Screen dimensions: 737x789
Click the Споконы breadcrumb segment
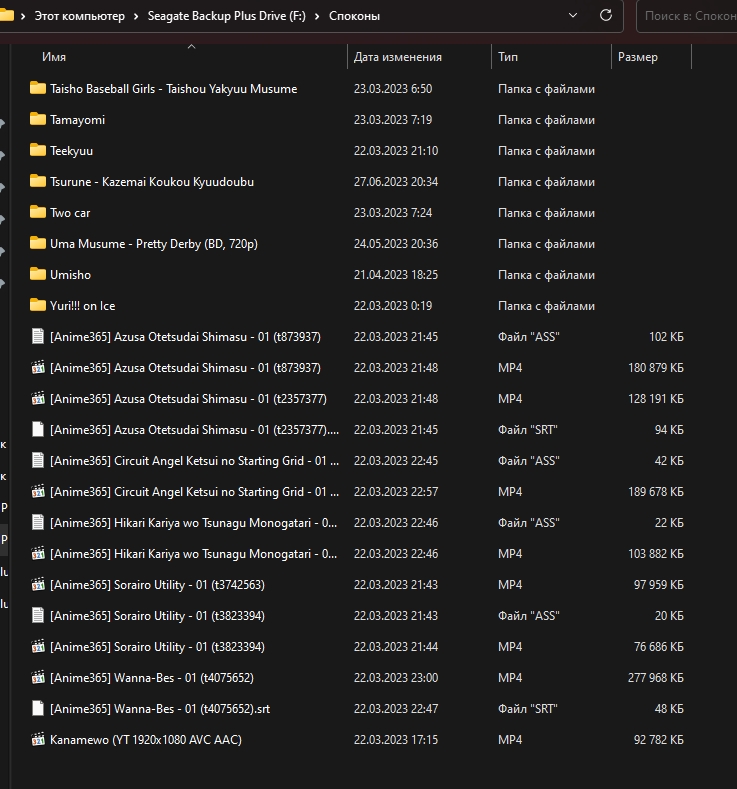[354, 16]
